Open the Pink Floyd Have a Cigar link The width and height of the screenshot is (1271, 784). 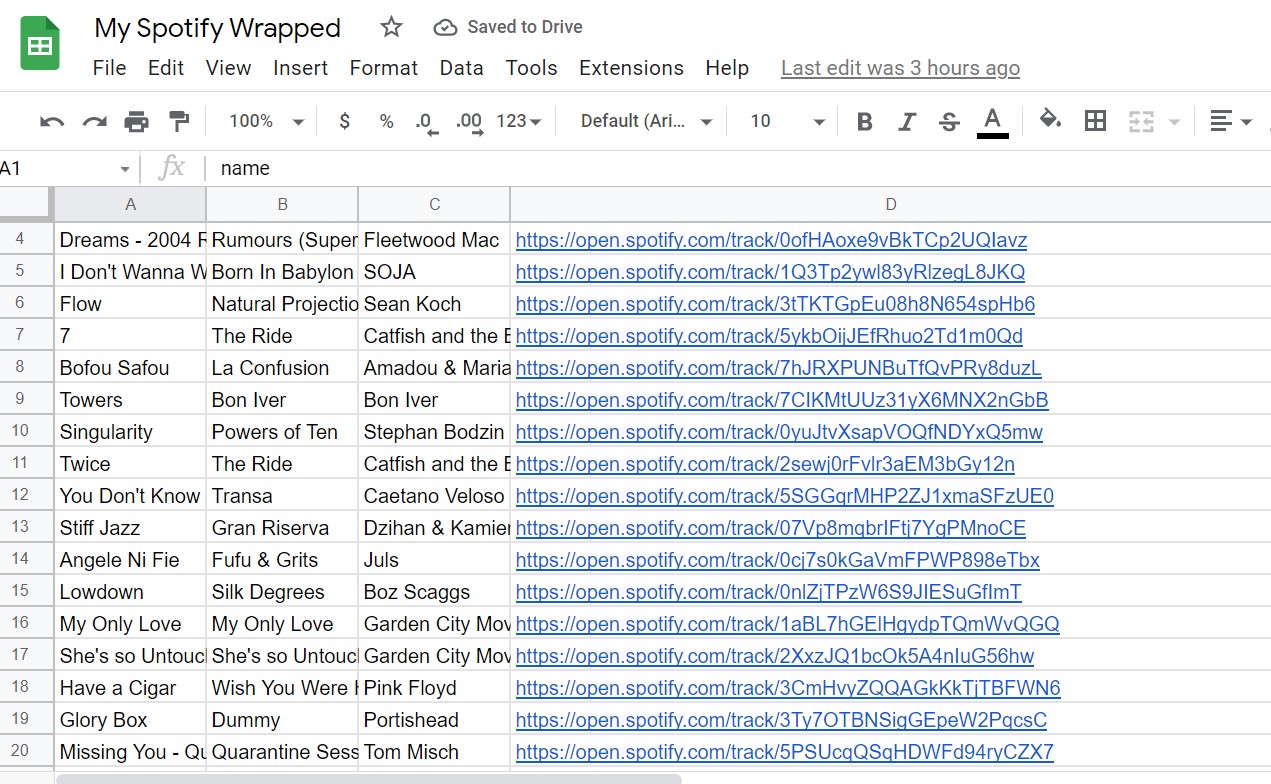(788, 688)
